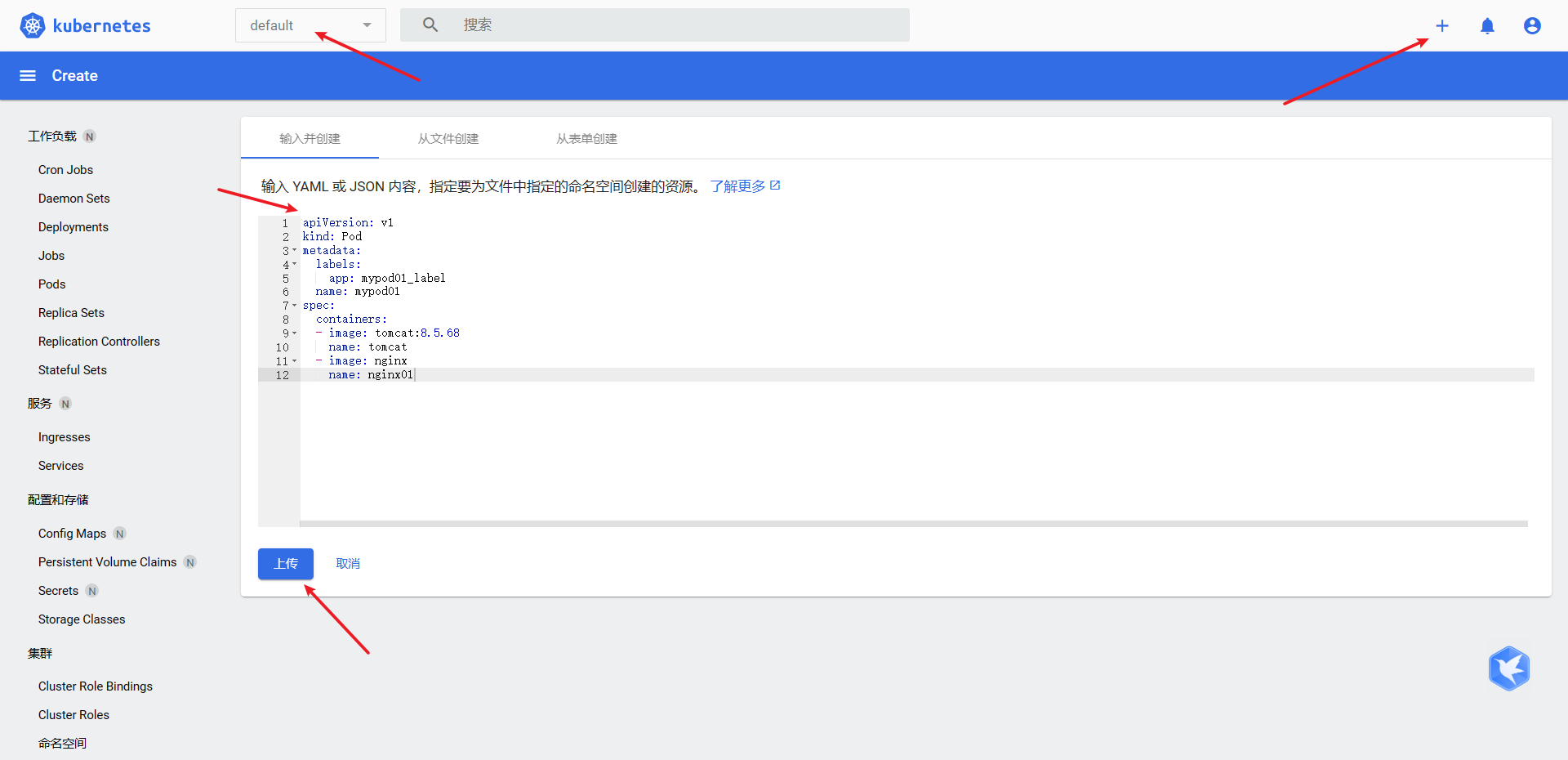The width and height of the screenshot is (1568, 760).
Task: Click the image: tomcat:8.5.68 line
Action: pos(394,333)
